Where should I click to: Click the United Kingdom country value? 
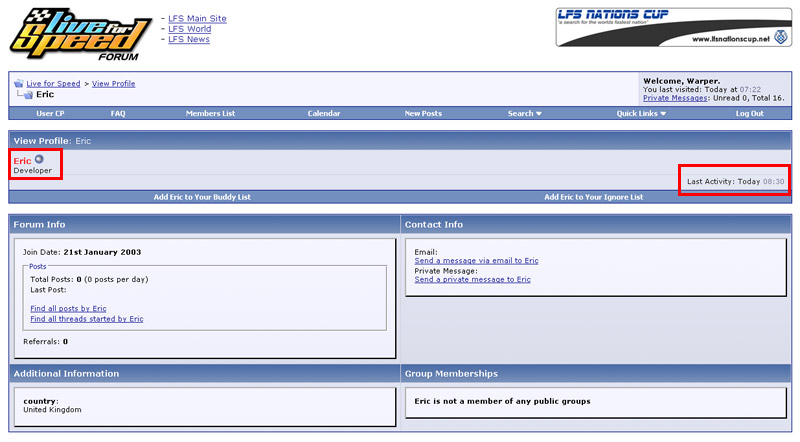tap(52, 410)
